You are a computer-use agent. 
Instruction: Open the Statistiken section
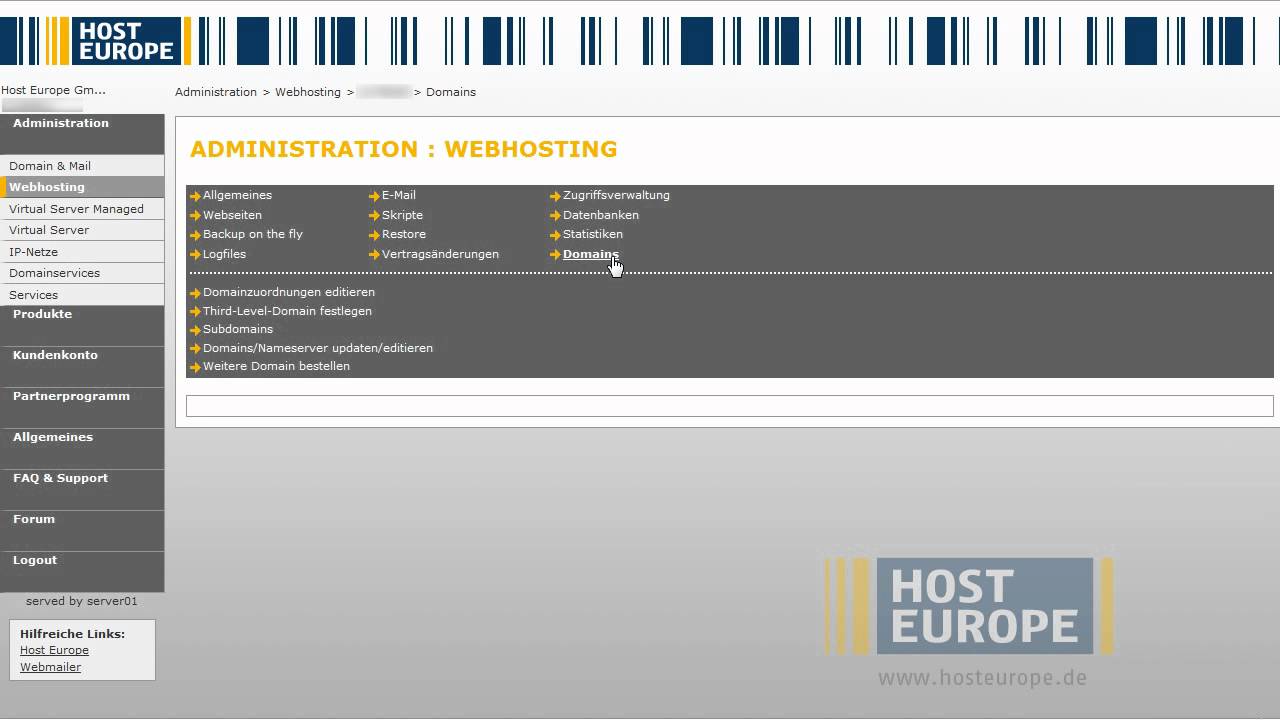click(x=593, y=234)
